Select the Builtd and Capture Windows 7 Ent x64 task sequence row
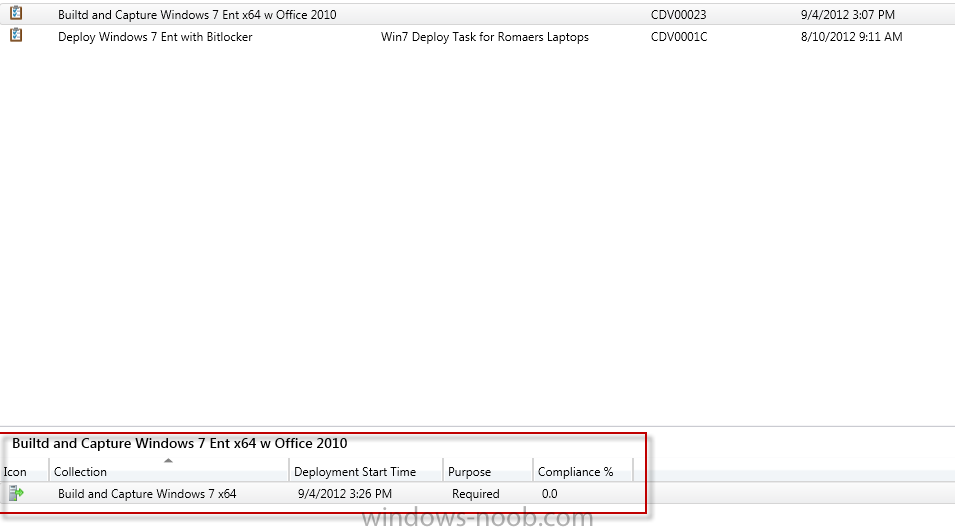 click(478, 14)
